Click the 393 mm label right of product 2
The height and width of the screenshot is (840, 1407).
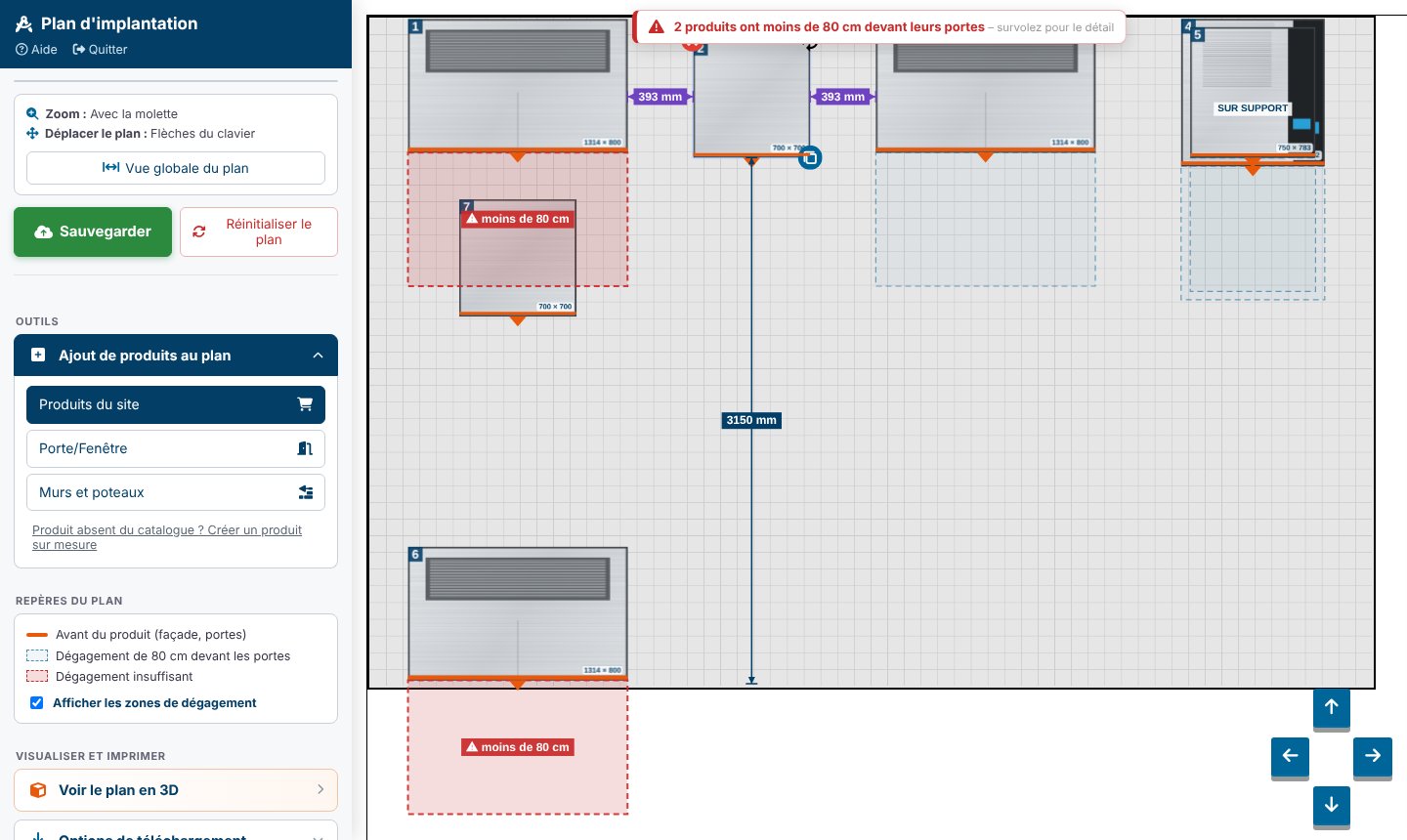(x=843, y=97)
